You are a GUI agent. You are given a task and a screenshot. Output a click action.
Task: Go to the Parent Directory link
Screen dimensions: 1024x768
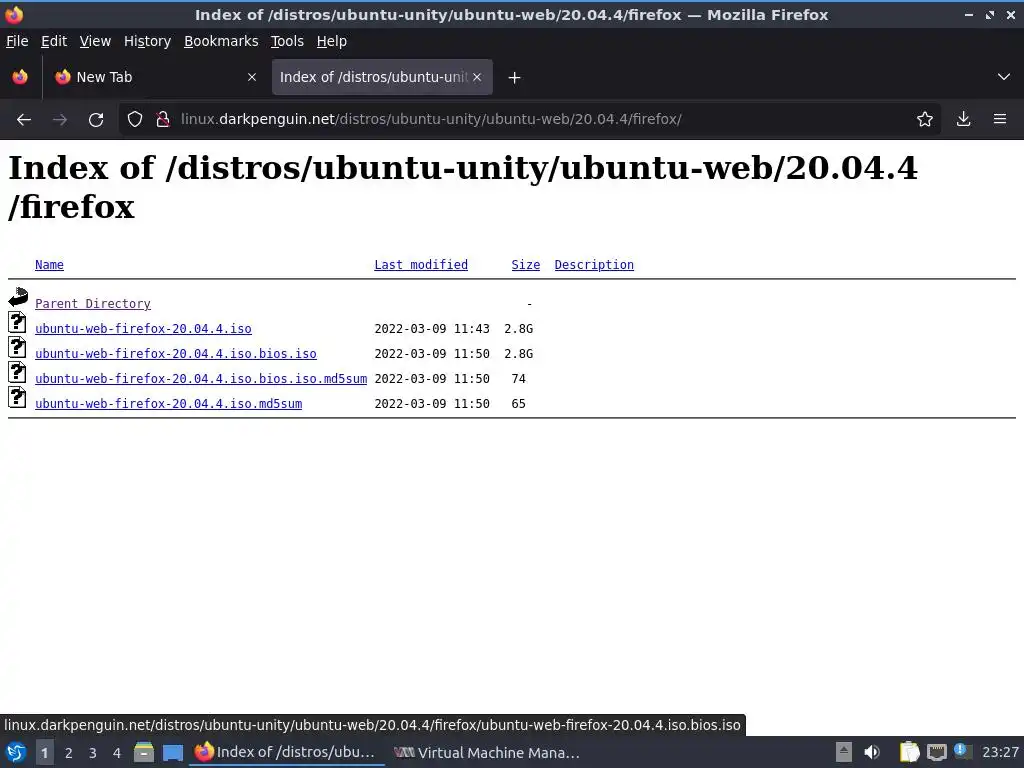point(93,304)
